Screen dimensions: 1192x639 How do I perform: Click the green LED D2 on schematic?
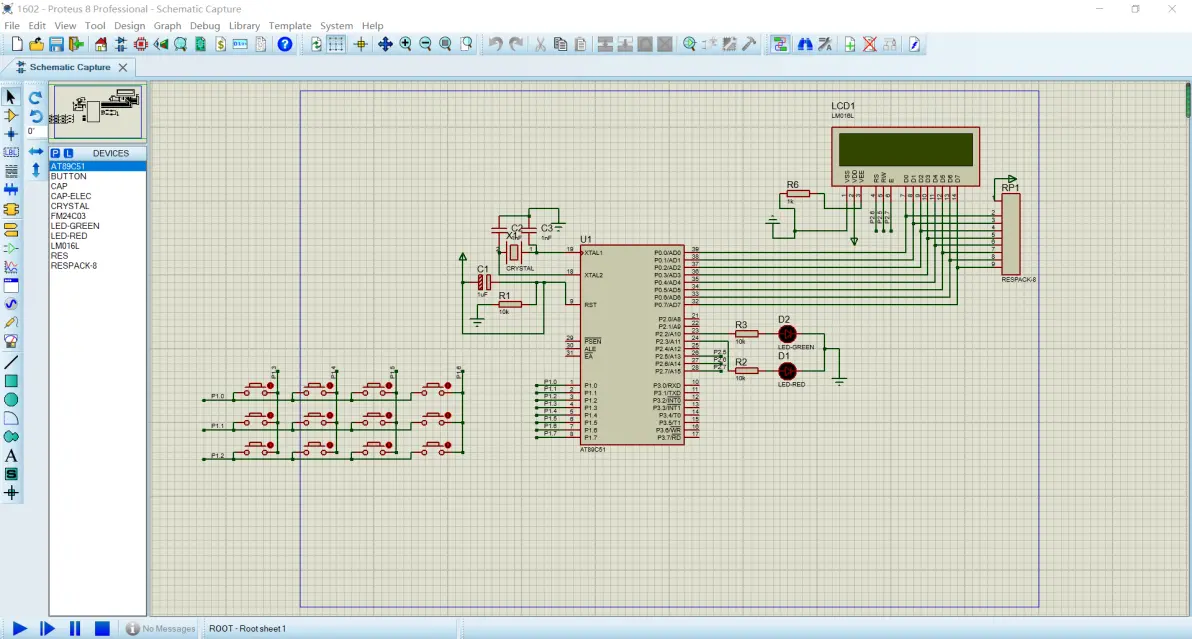point(787,334)
